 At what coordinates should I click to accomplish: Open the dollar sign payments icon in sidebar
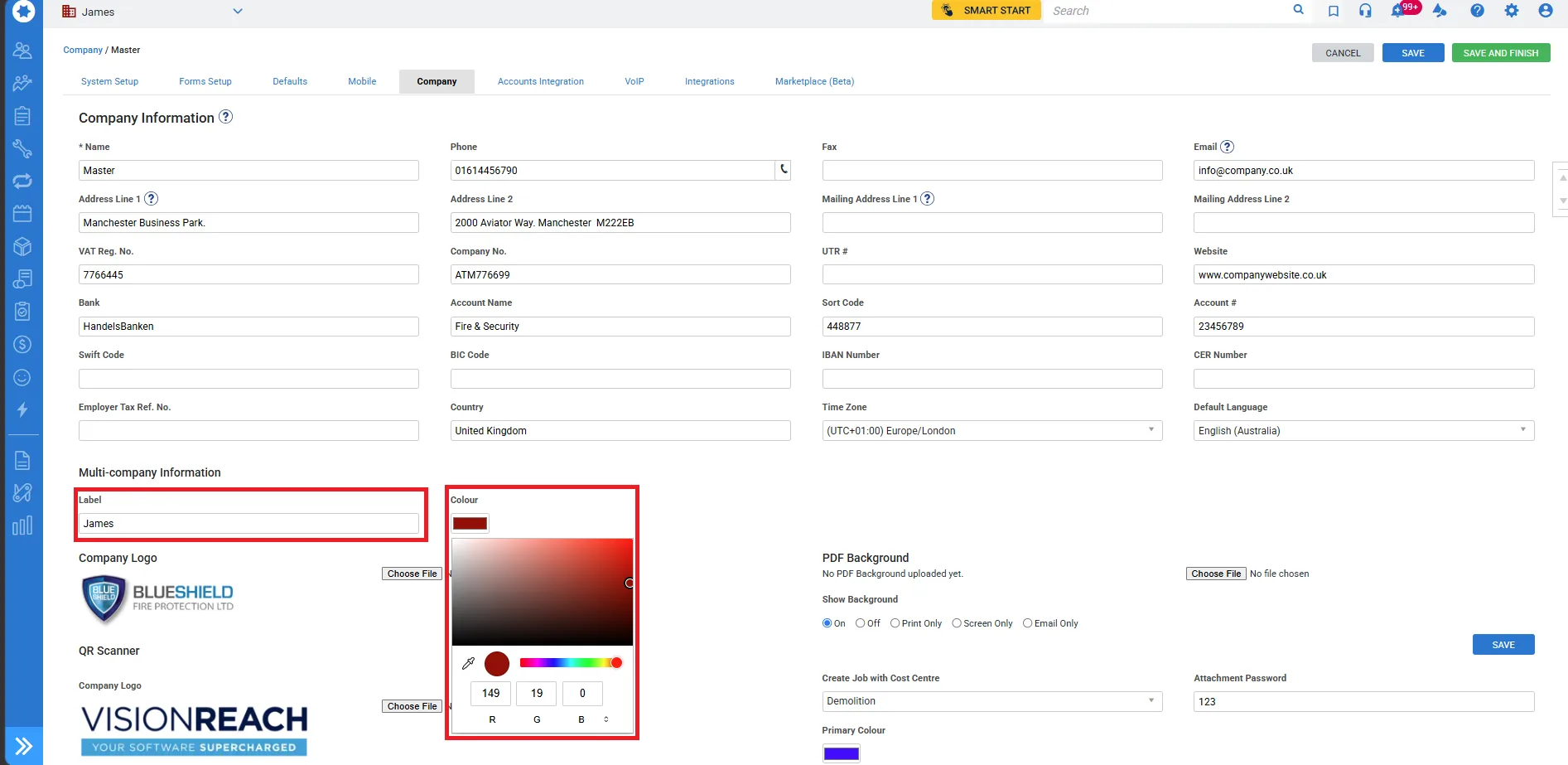(x=22, y=344)
